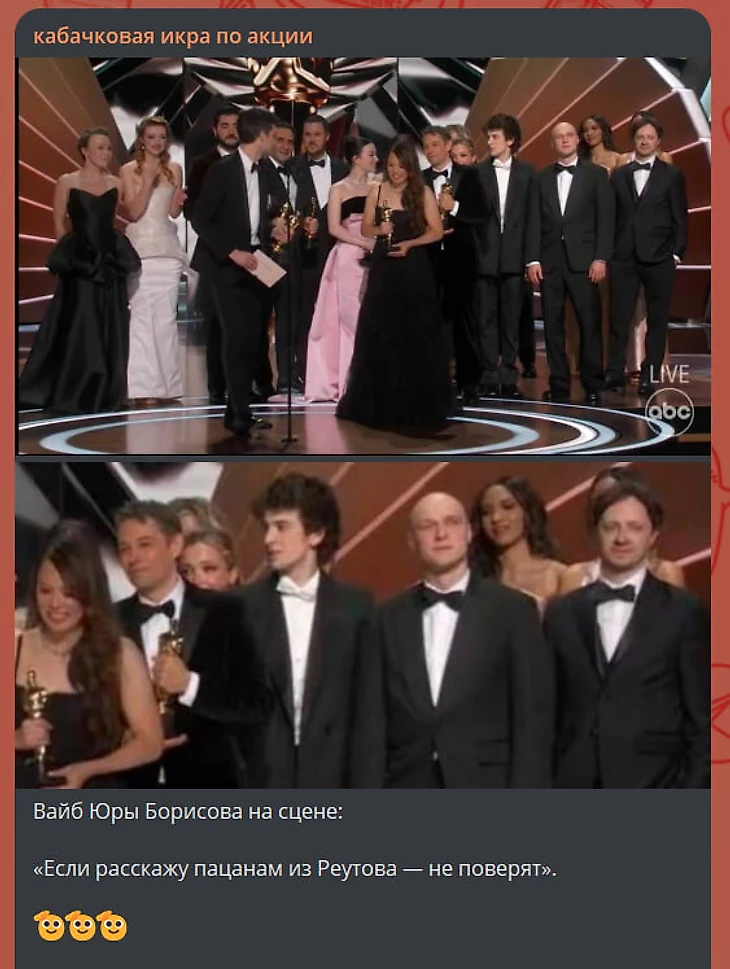Click the middle smiling emoji
The width and height of the screenshot is (730, 969).
click(81, 925)
